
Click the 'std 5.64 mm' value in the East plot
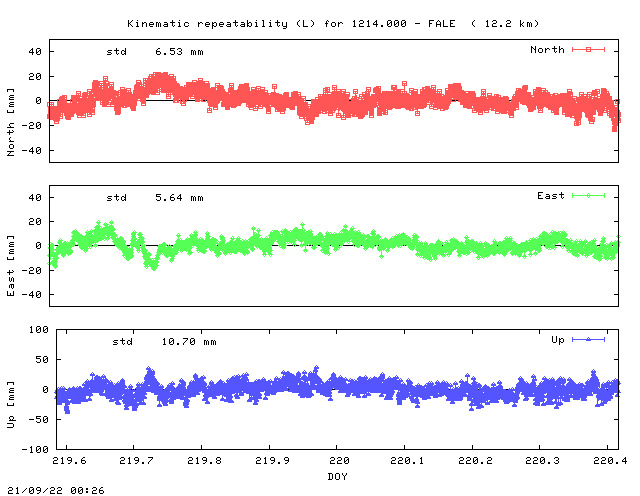click(155, 198)
